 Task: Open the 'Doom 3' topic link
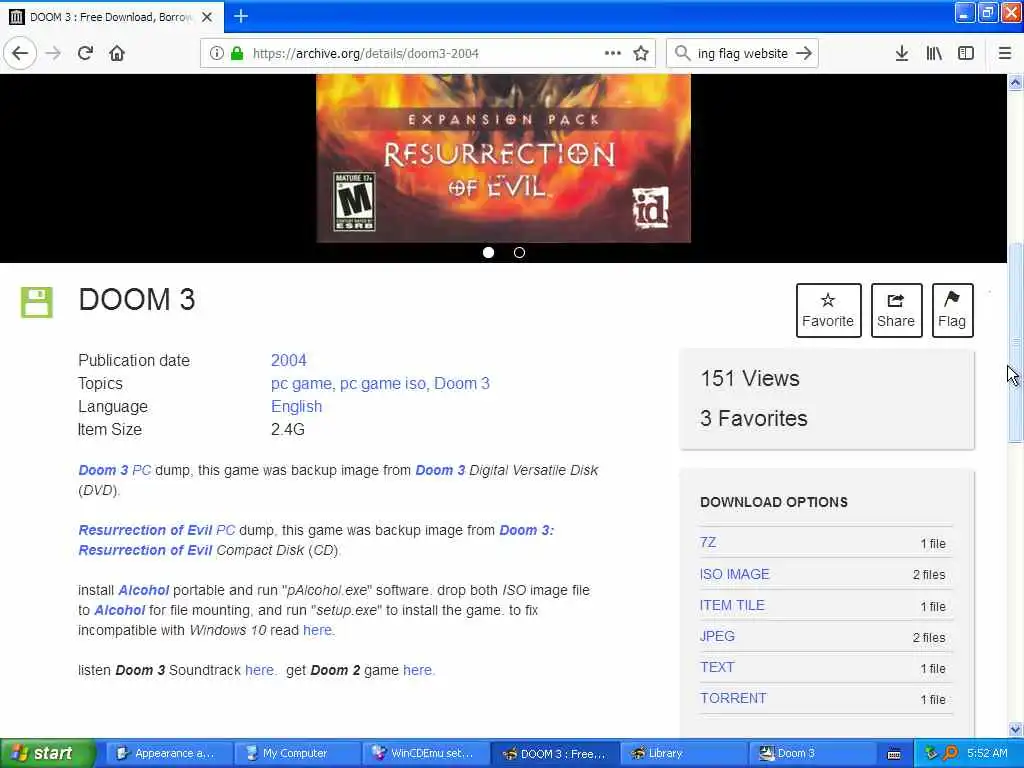pos(462,383)
